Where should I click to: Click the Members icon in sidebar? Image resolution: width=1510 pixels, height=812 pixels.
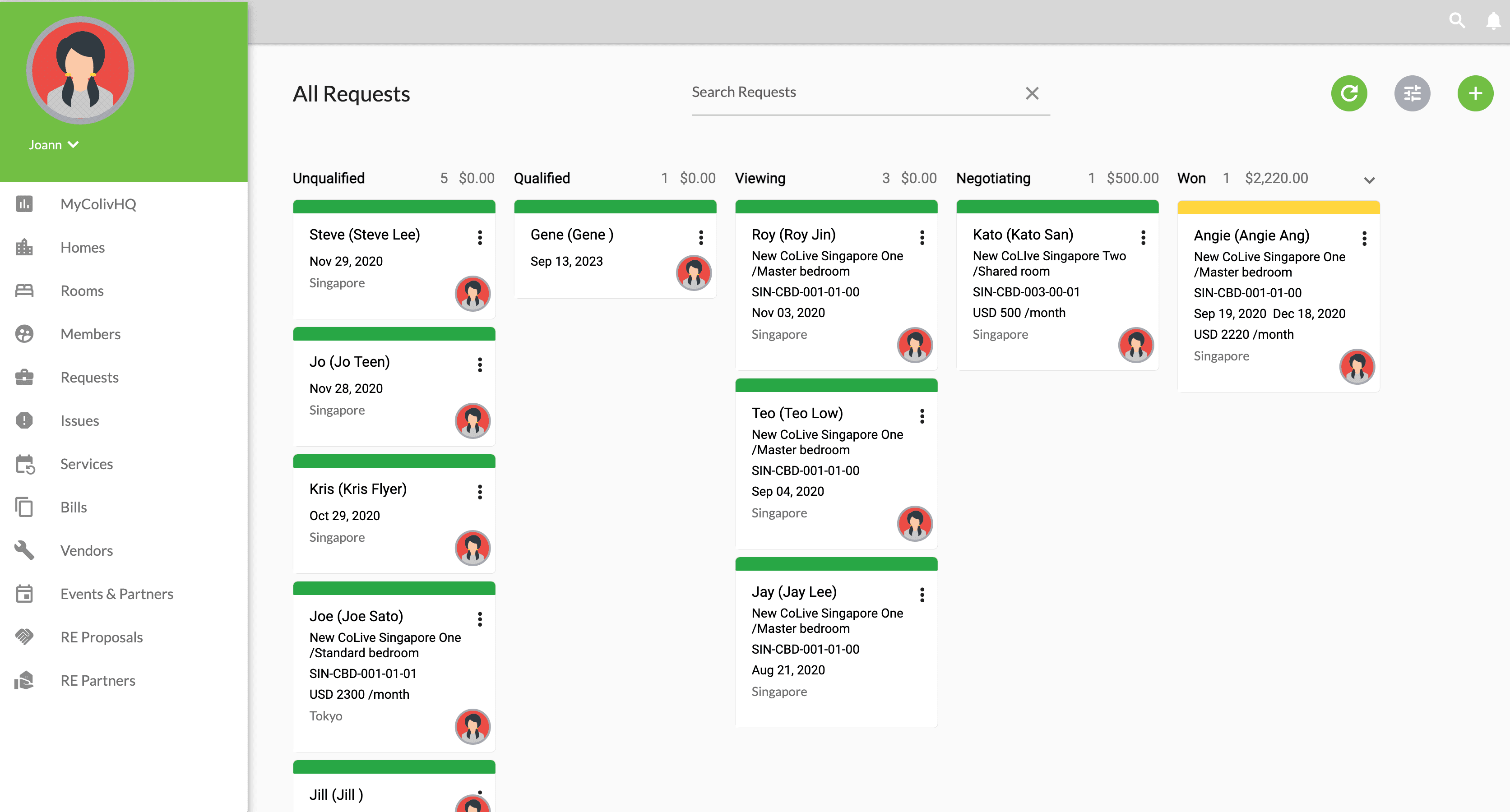(x=24, y=334)
